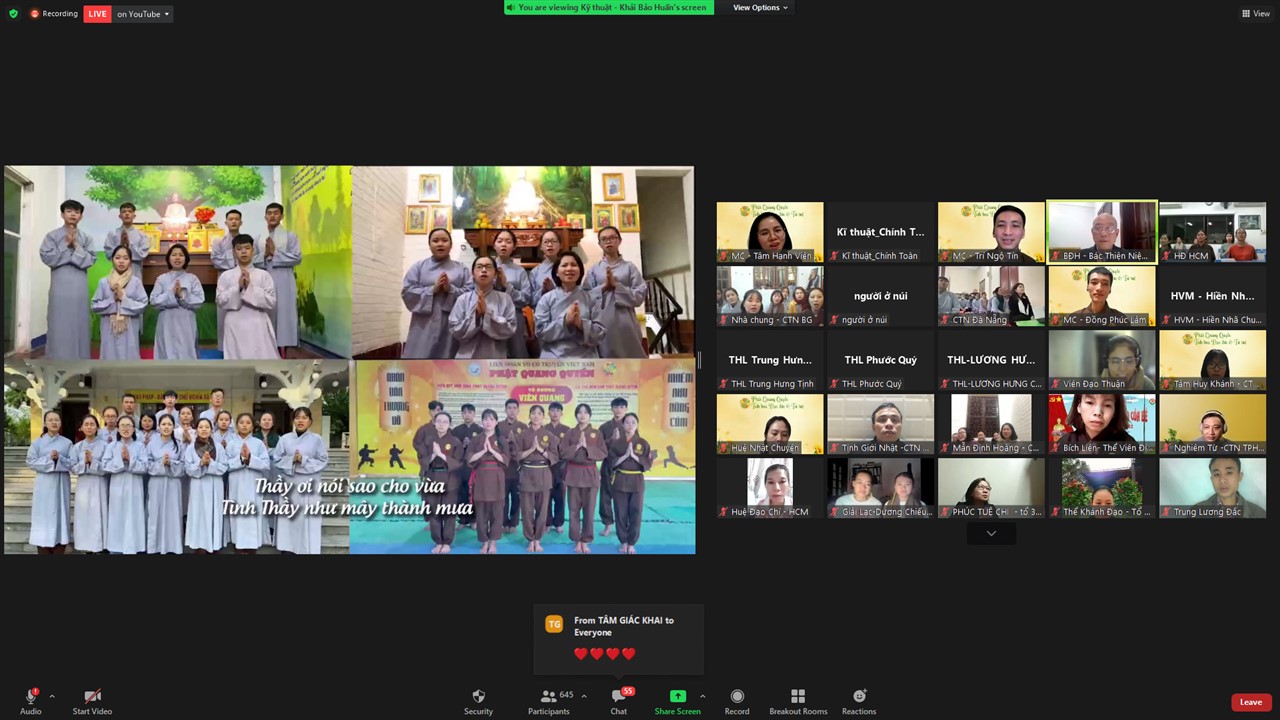Open the Participants panel showing 645
Image resolution: width=1280 pixels, height=720 pixels.
coord(551,702)
